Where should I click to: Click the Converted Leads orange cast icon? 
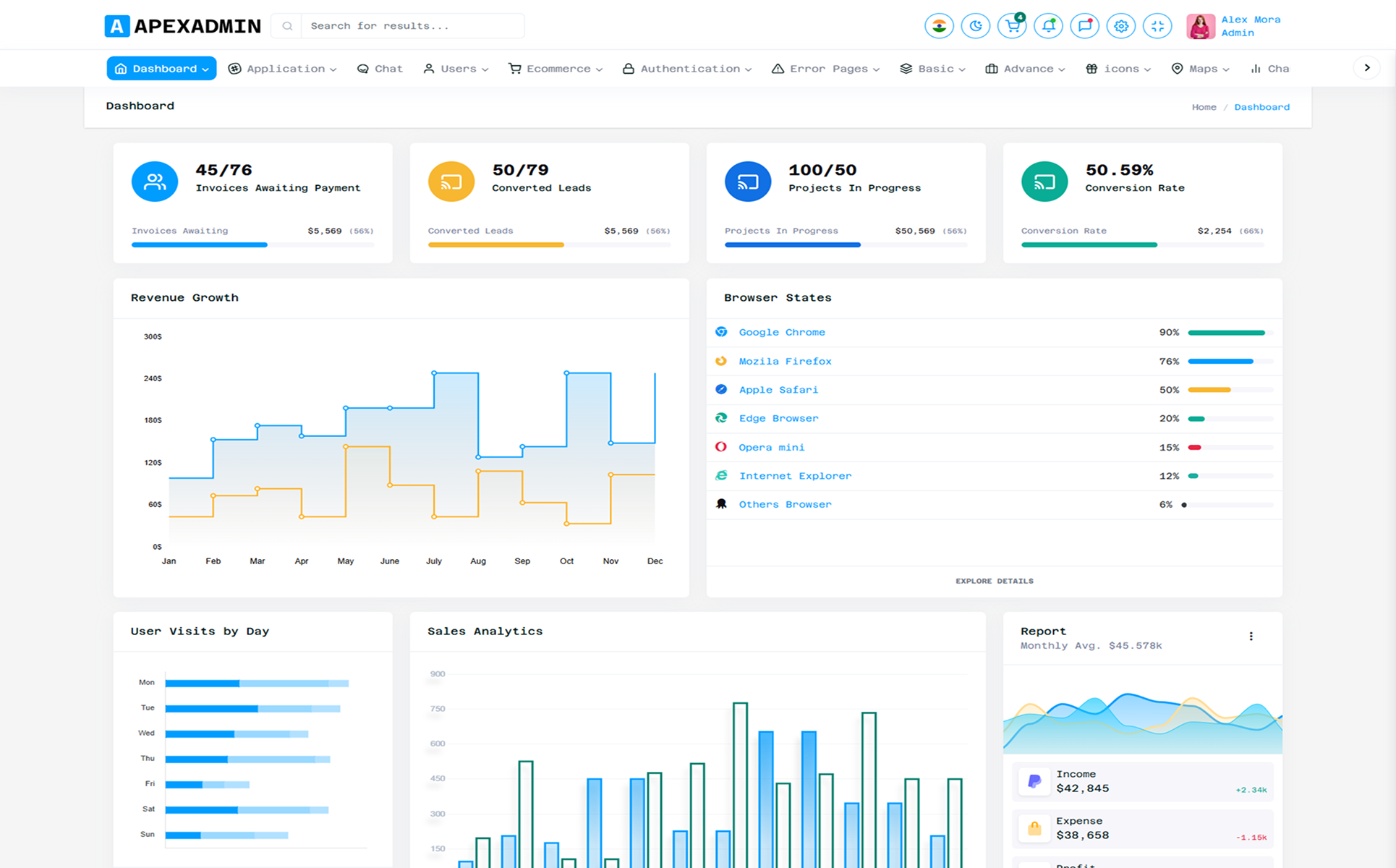click(x=451, y=182)
